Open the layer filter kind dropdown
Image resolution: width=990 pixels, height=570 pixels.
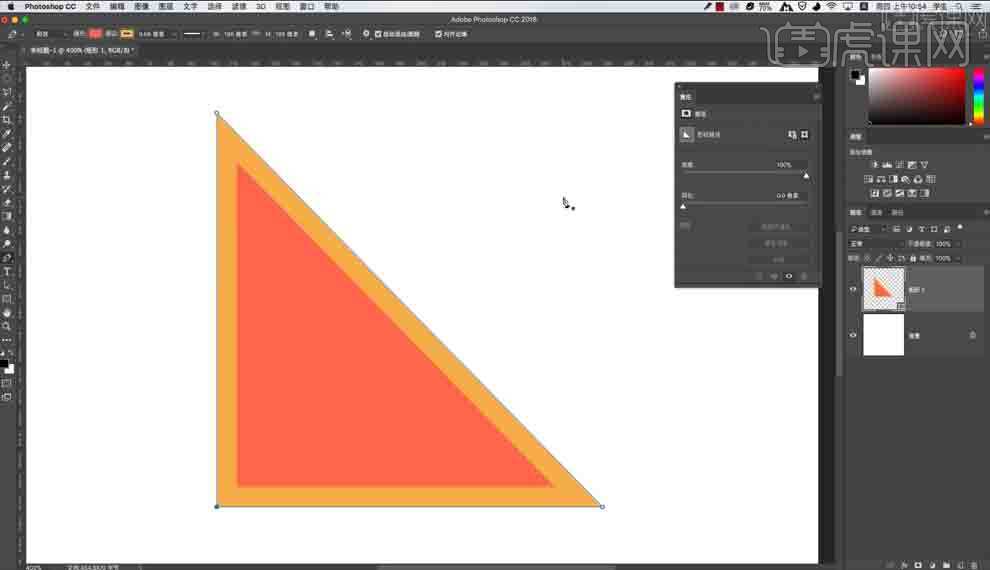[868, 229]
